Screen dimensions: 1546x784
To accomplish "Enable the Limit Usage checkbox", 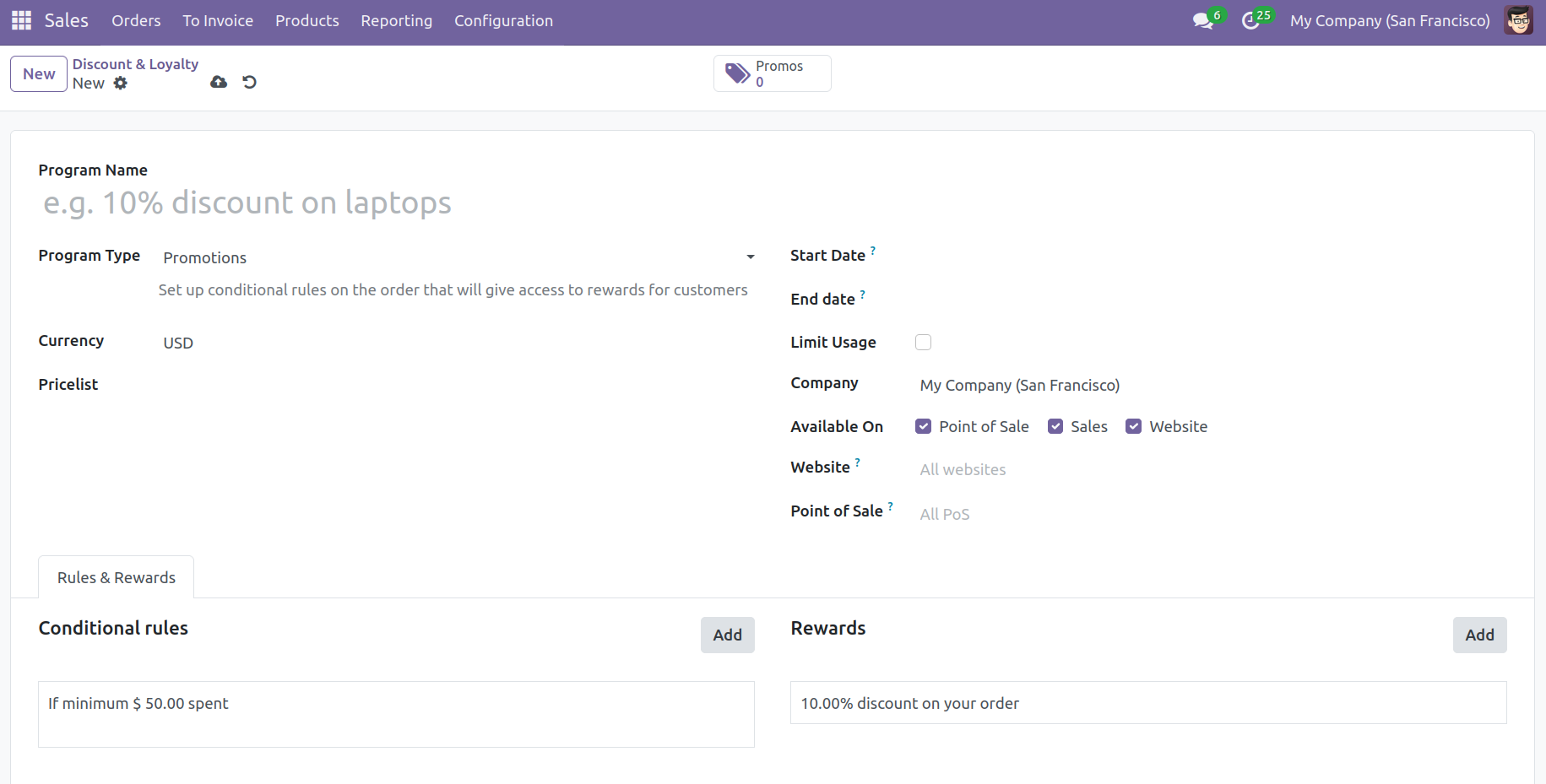I will click(x=923, y=342).
